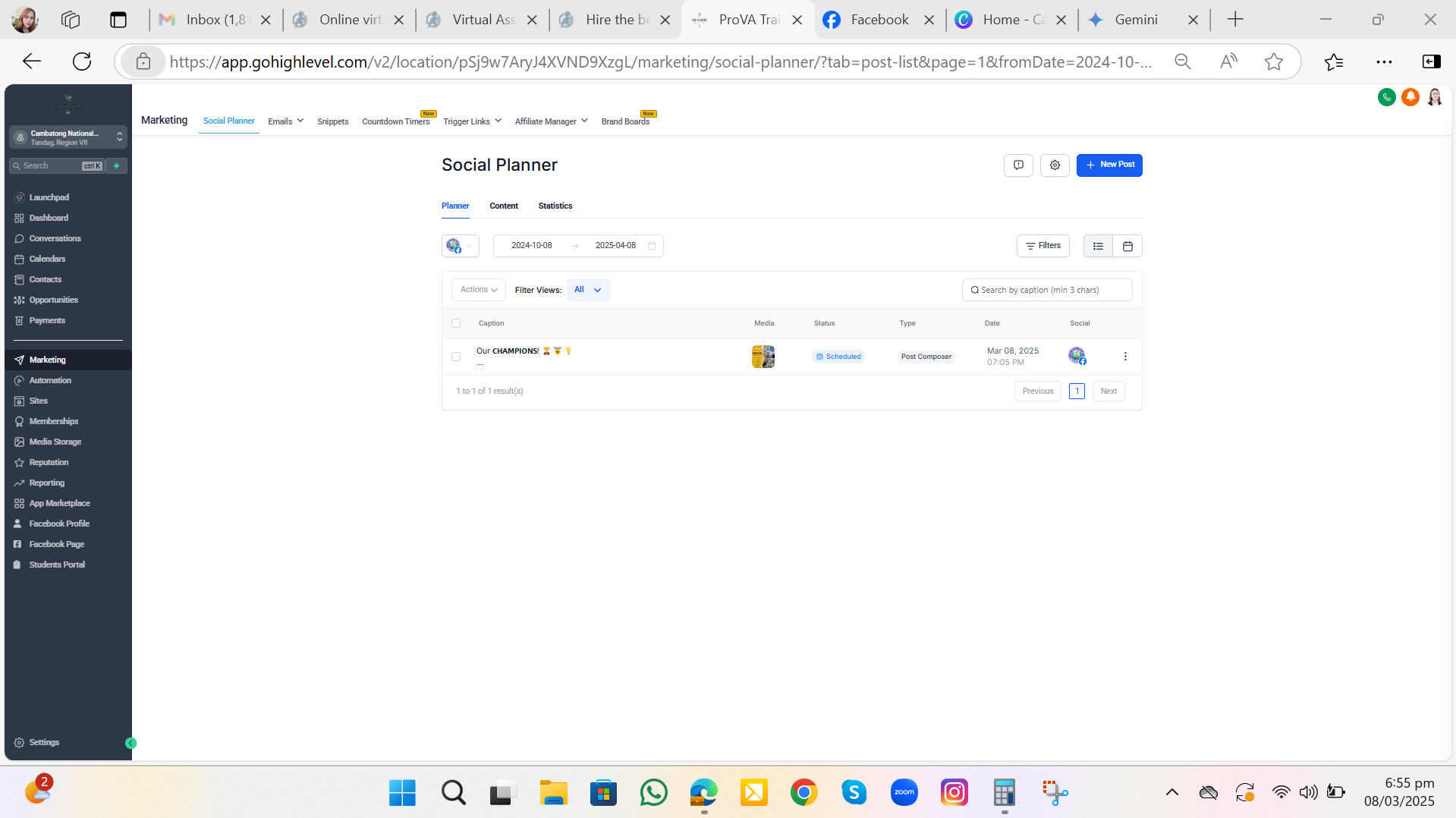Open the Countdown Timers tab
1456x818 pixels.
[396, 121]
